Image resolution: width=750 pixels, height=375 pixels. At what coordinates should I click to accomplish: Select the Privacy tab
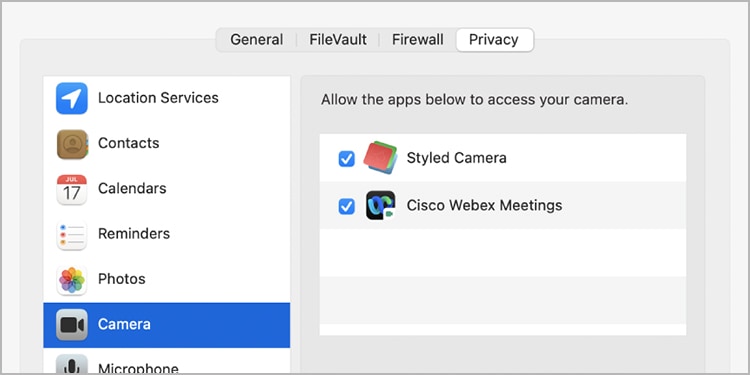(x=494, y=40)
